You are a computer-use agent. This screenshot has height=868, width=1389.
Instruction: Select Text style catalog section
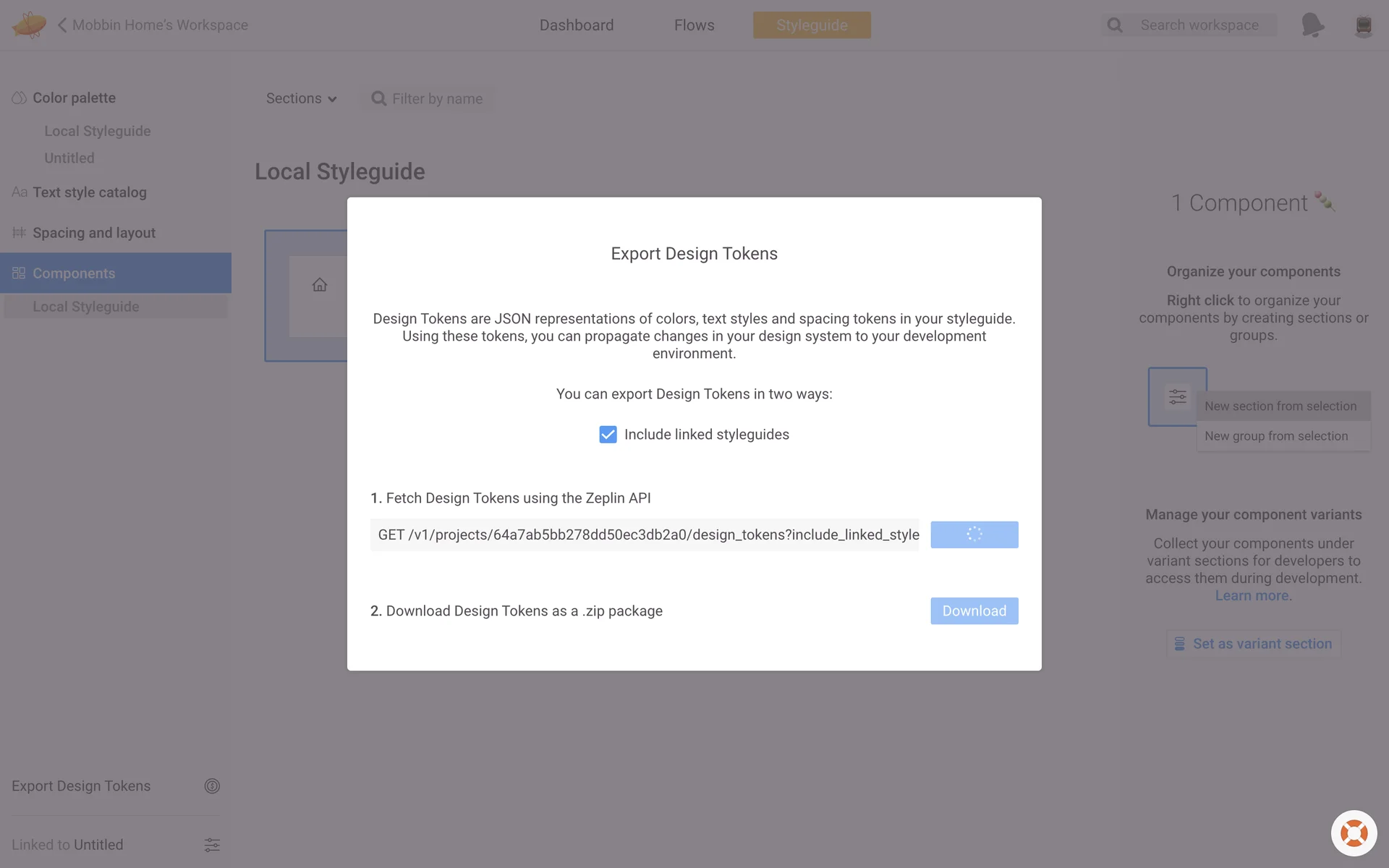click(x=89, y=192)
